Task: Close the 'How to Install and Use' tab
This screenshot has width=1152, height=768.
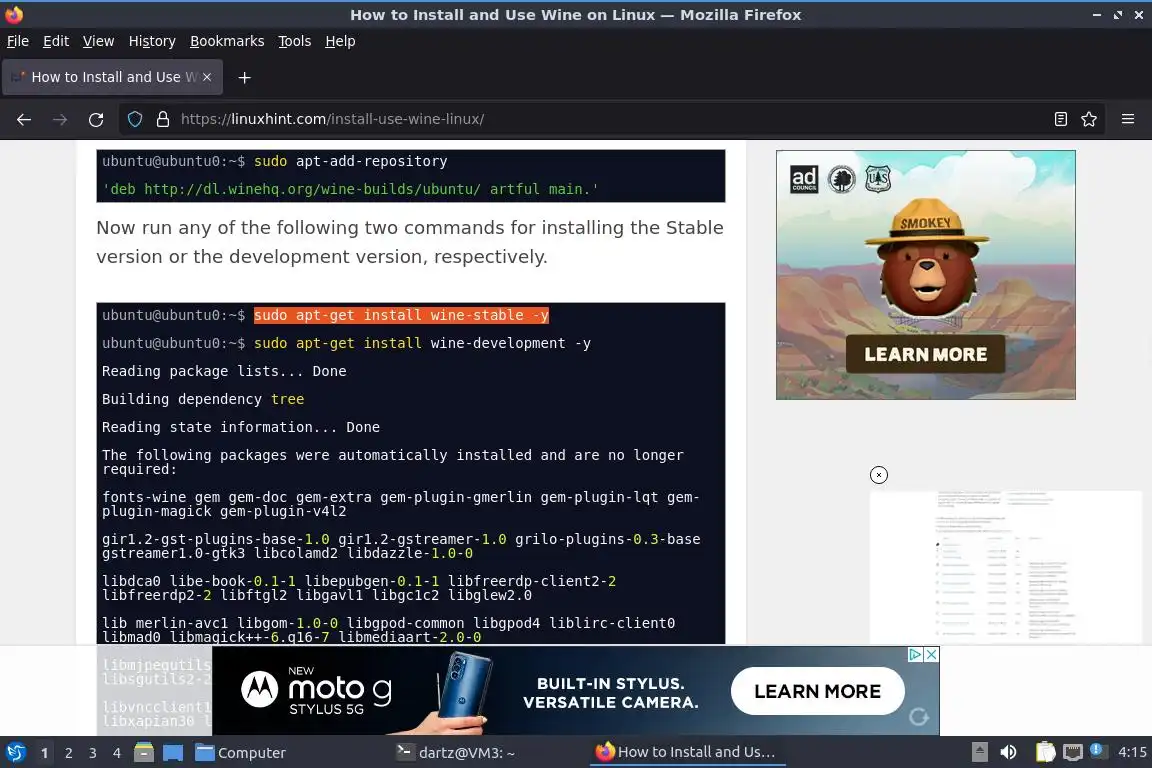Action: (207, 77)
